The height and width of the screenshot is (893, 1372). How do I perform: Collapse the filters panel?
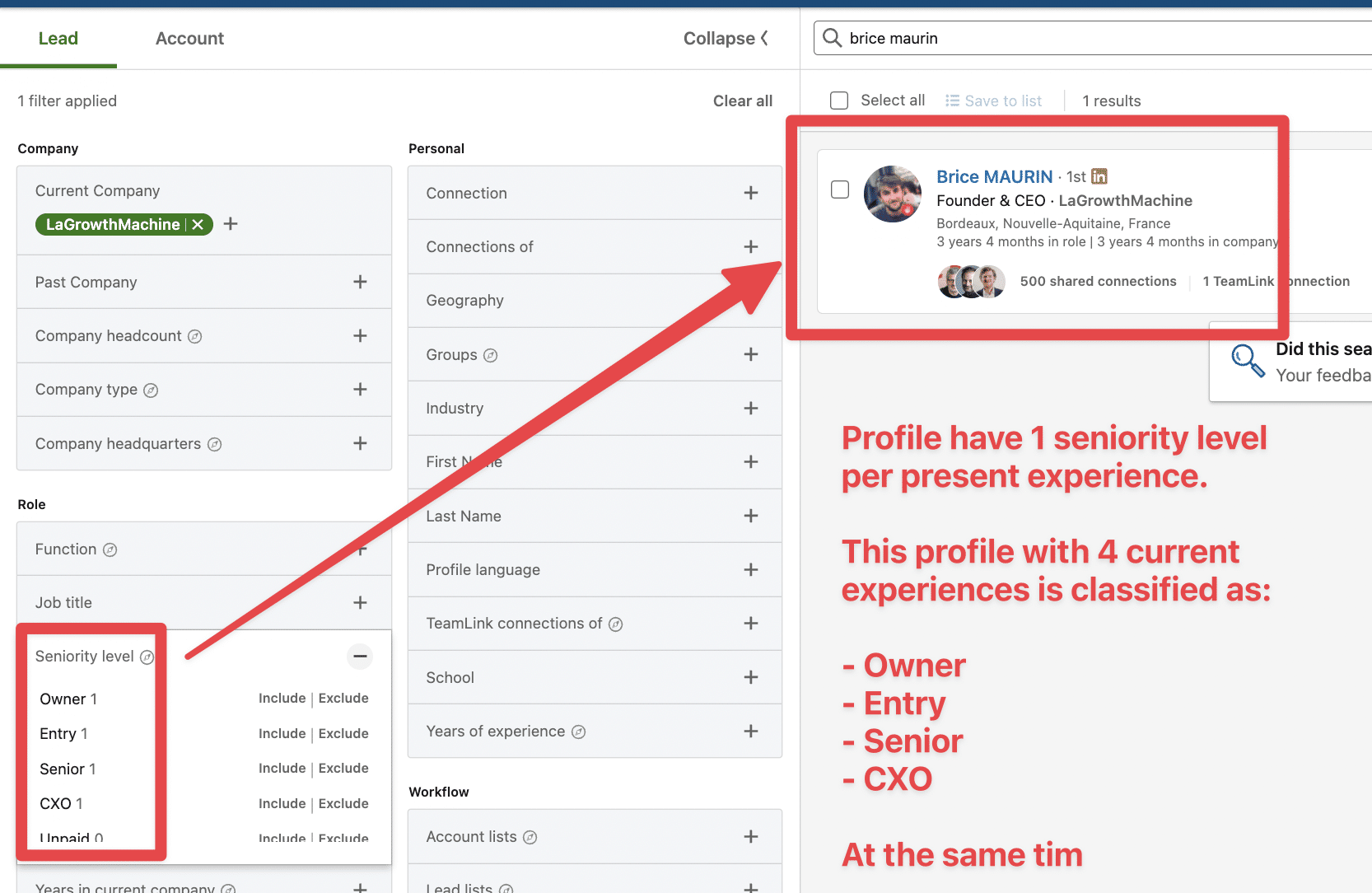[x=726, y=38]
